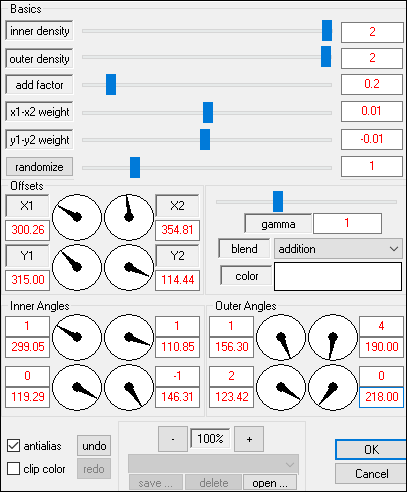Open the blend mode addition dropdown
The image size is (407, 492).
point(338,249)
